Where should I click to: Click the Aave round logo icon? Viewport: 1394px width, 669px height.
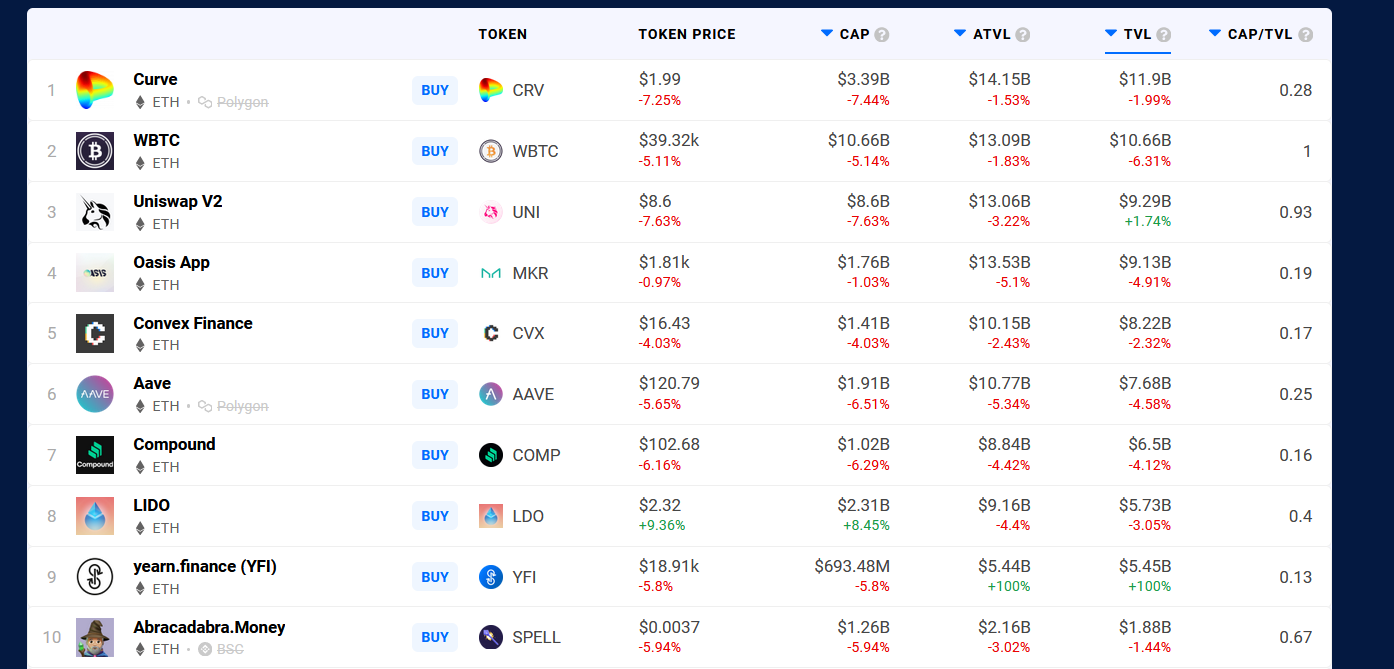95,394
